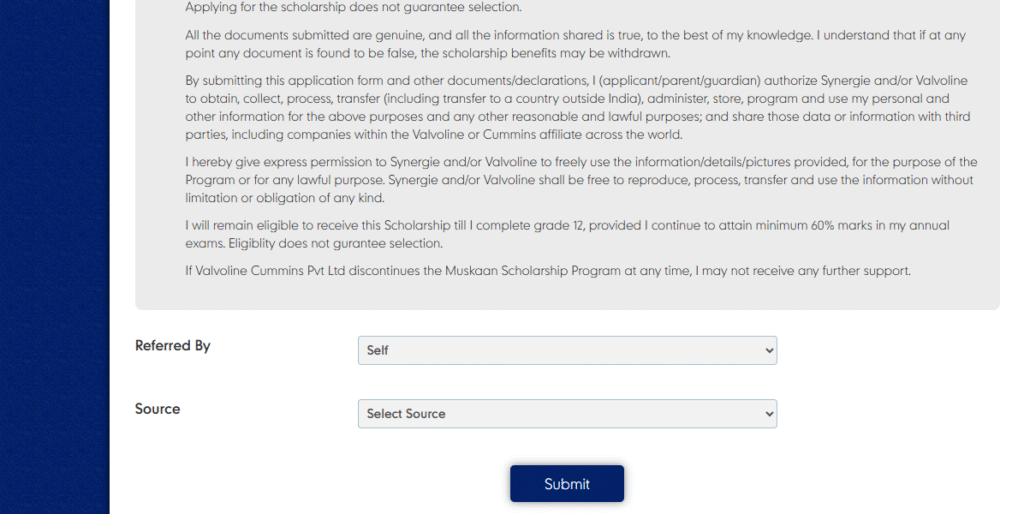1024x514 pixels.
Task: Click paragraph starting "All the documents submitted"
Action: [575, 44]
